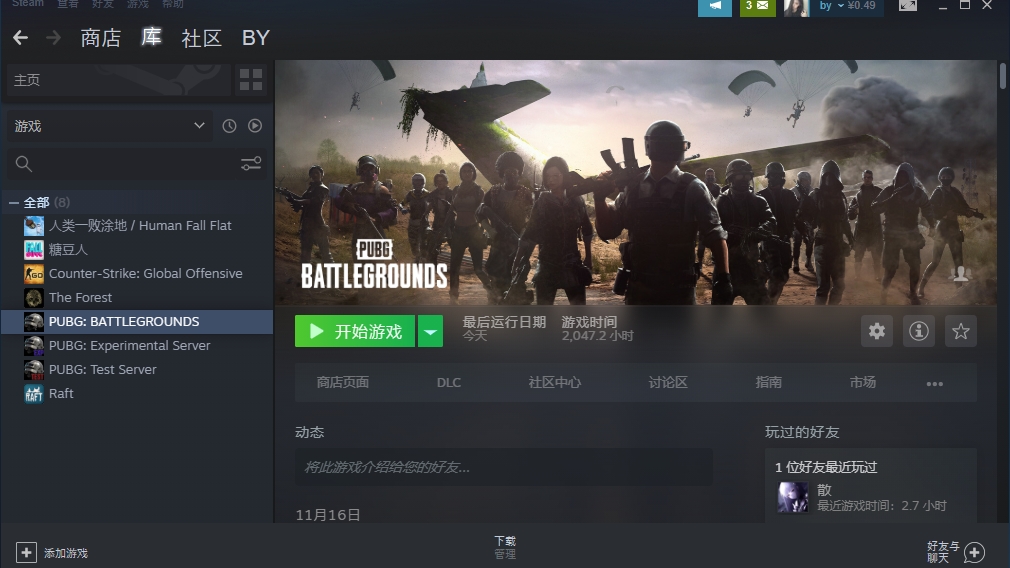Viewport: 1010px width, 568px height.
Task: Select Human Fall Flat game icon
Action: point(33,225)
